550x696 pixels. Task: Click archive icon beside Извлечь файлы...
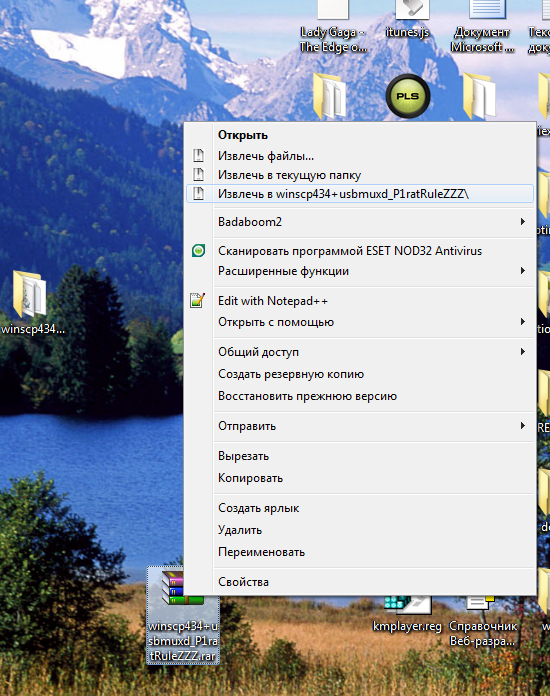[x=198, y=156]
